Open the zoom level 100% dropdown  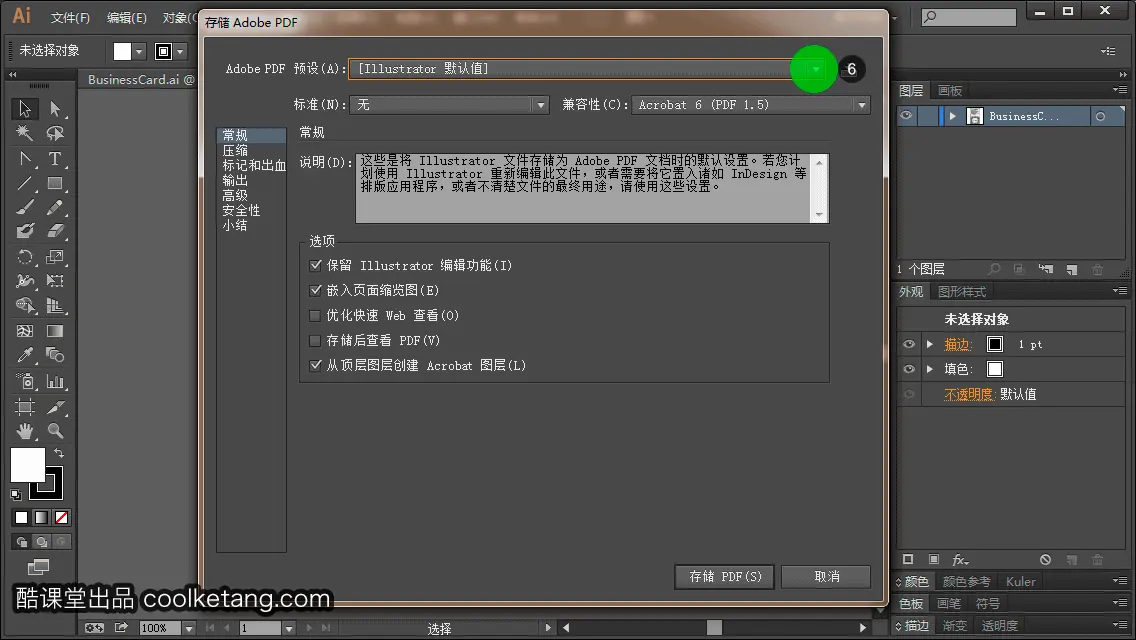click(x=189, y=628)
